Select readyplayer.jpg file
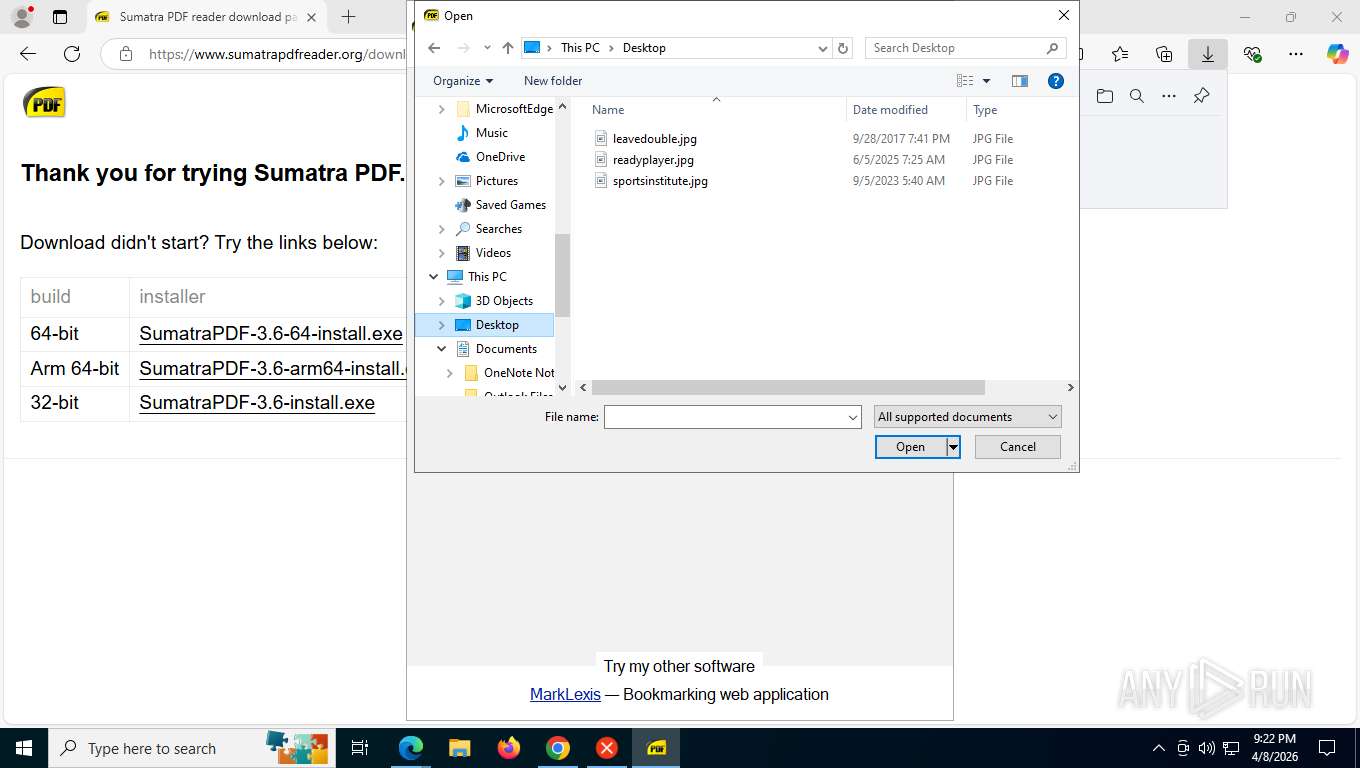 (x=653, y=160)
